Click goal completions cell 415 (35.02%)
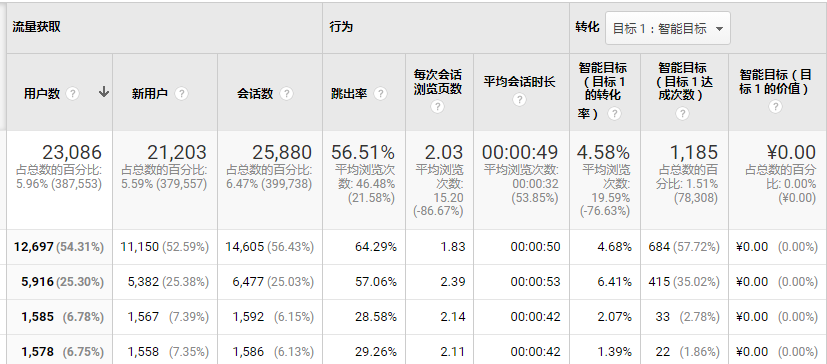Image resolution: width=827 pixels, height=364 pixels. coord(684,282)
